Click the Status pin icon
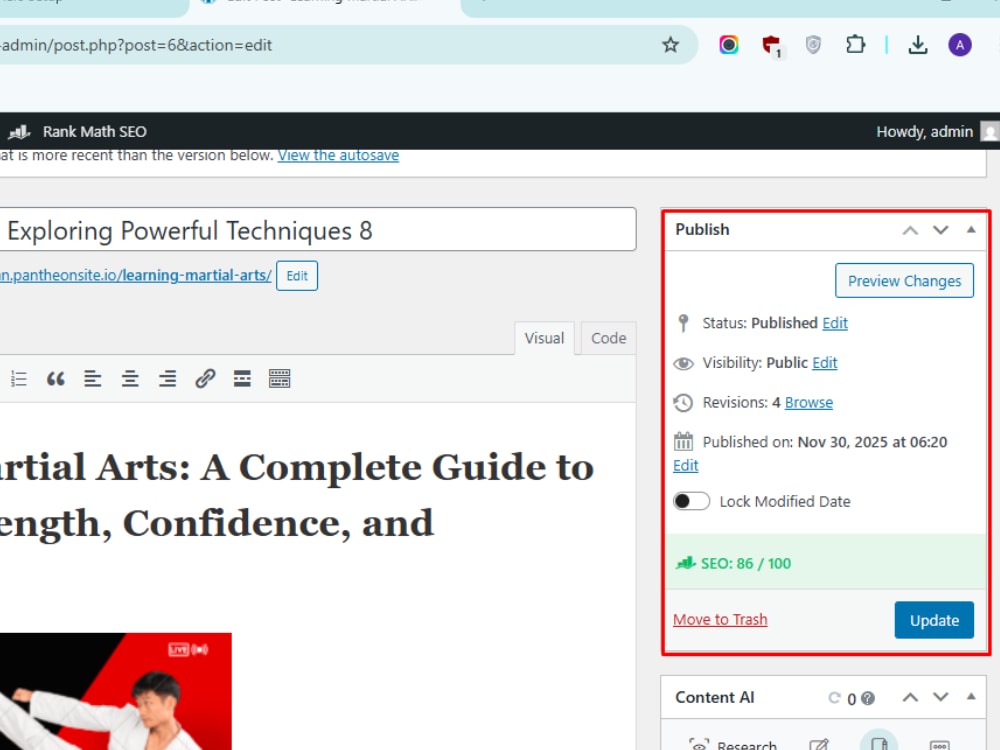 [x=683, y=323]
